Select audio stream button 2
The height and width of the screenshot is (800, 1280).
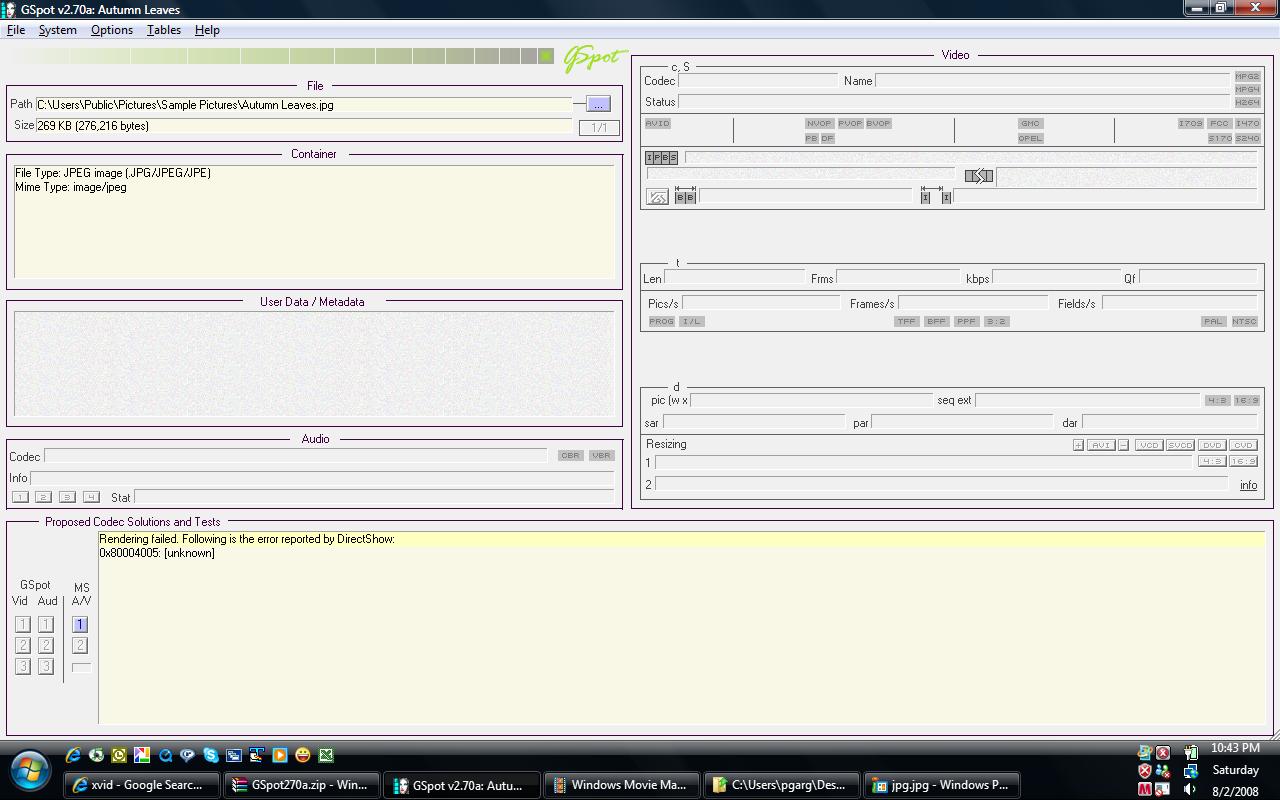tap(43, 497)
